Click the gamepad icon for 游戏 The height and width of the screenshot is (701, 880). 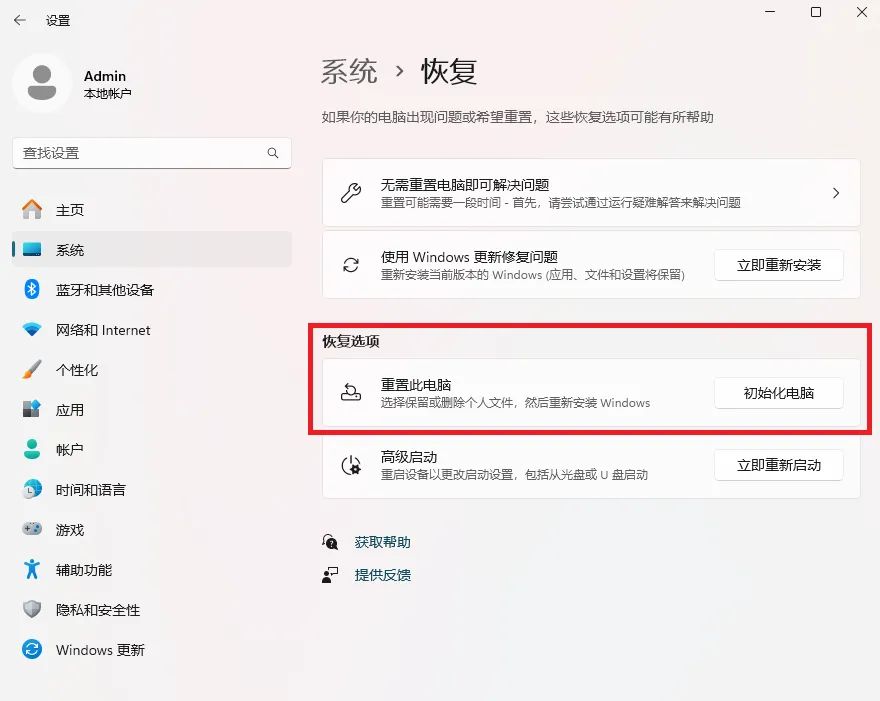point(32,529)
